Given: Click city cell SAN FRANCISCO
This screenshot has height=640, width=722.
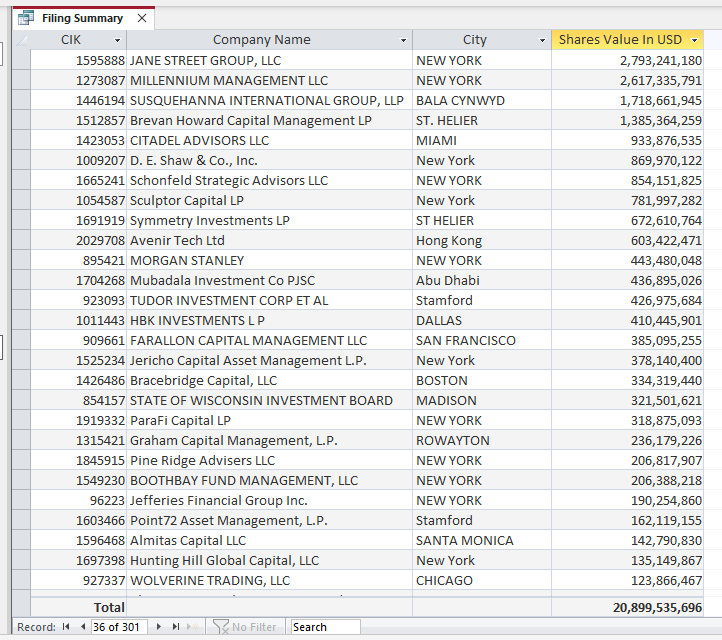Looking at the screenshot, I should coord(482,340).
